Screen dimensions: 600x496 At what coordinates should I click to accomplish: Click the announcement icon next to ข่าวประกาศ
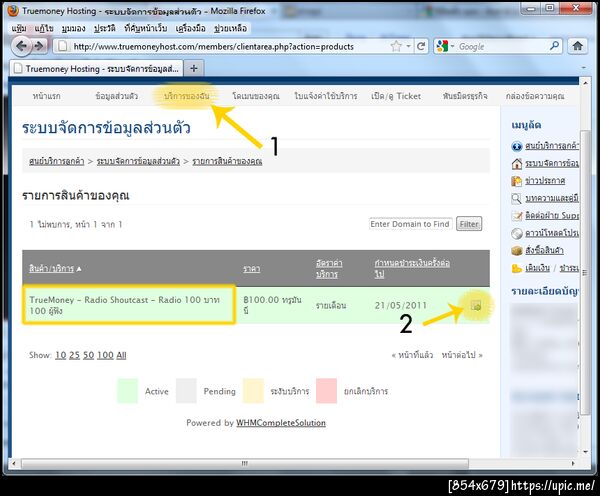[x=517, y=181]
